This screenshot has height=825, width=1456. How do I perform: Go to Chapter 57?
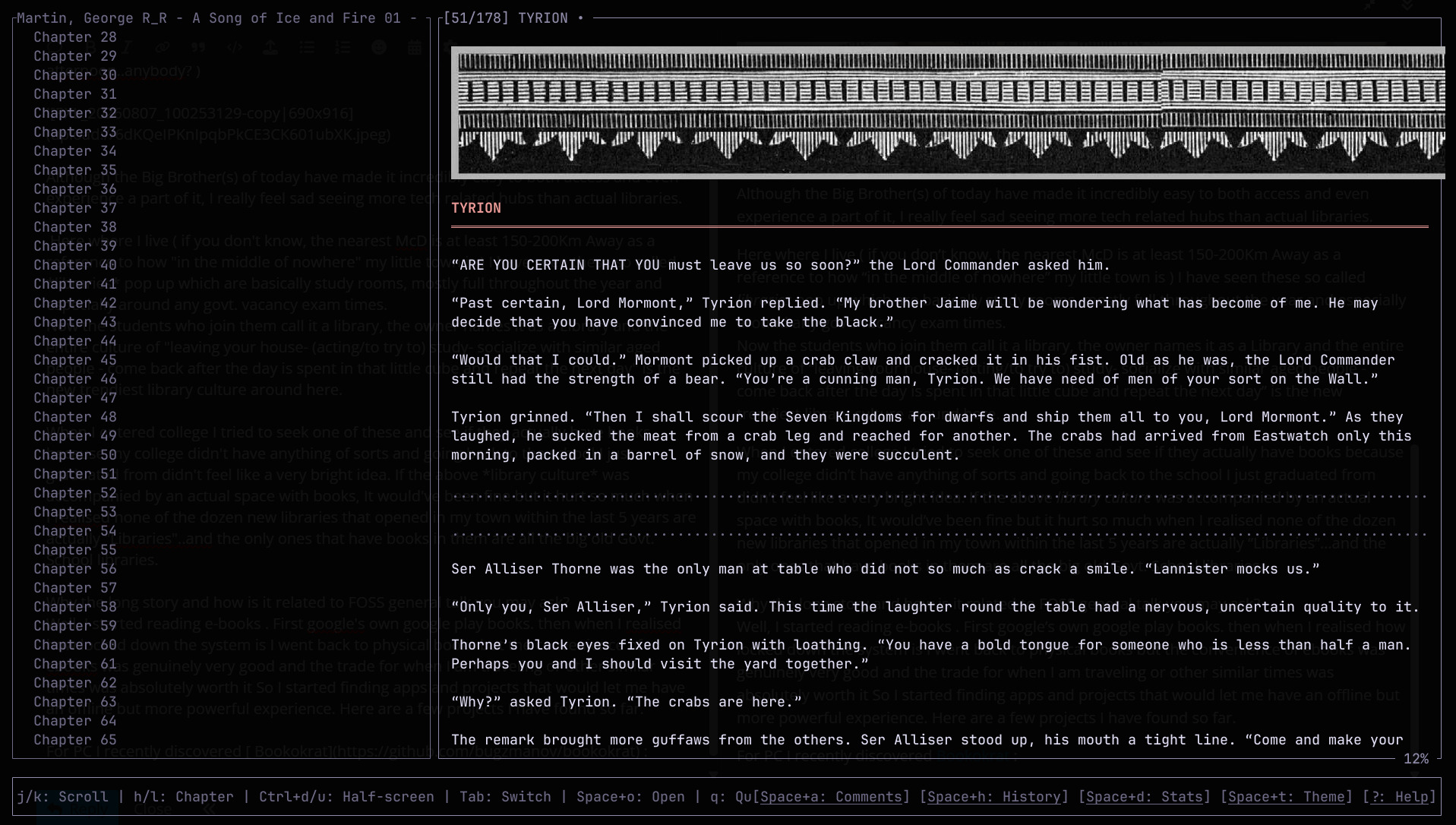coord(75,588)
